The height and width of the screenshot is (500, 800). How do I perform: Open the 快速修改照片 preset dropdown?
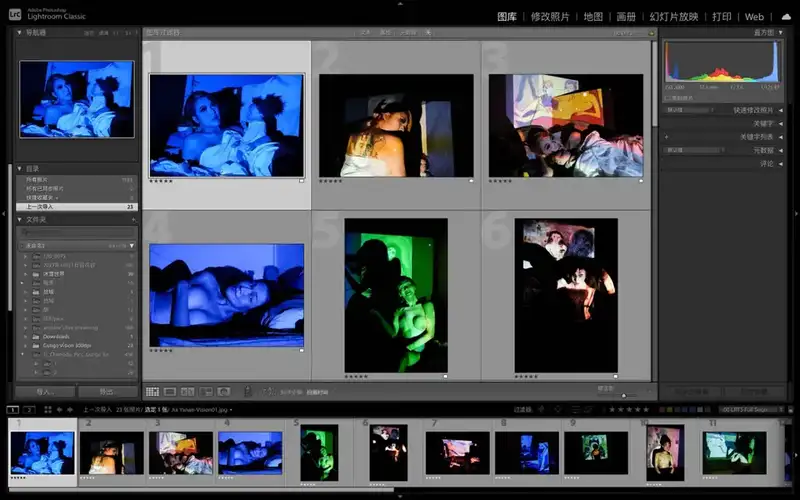690,110
